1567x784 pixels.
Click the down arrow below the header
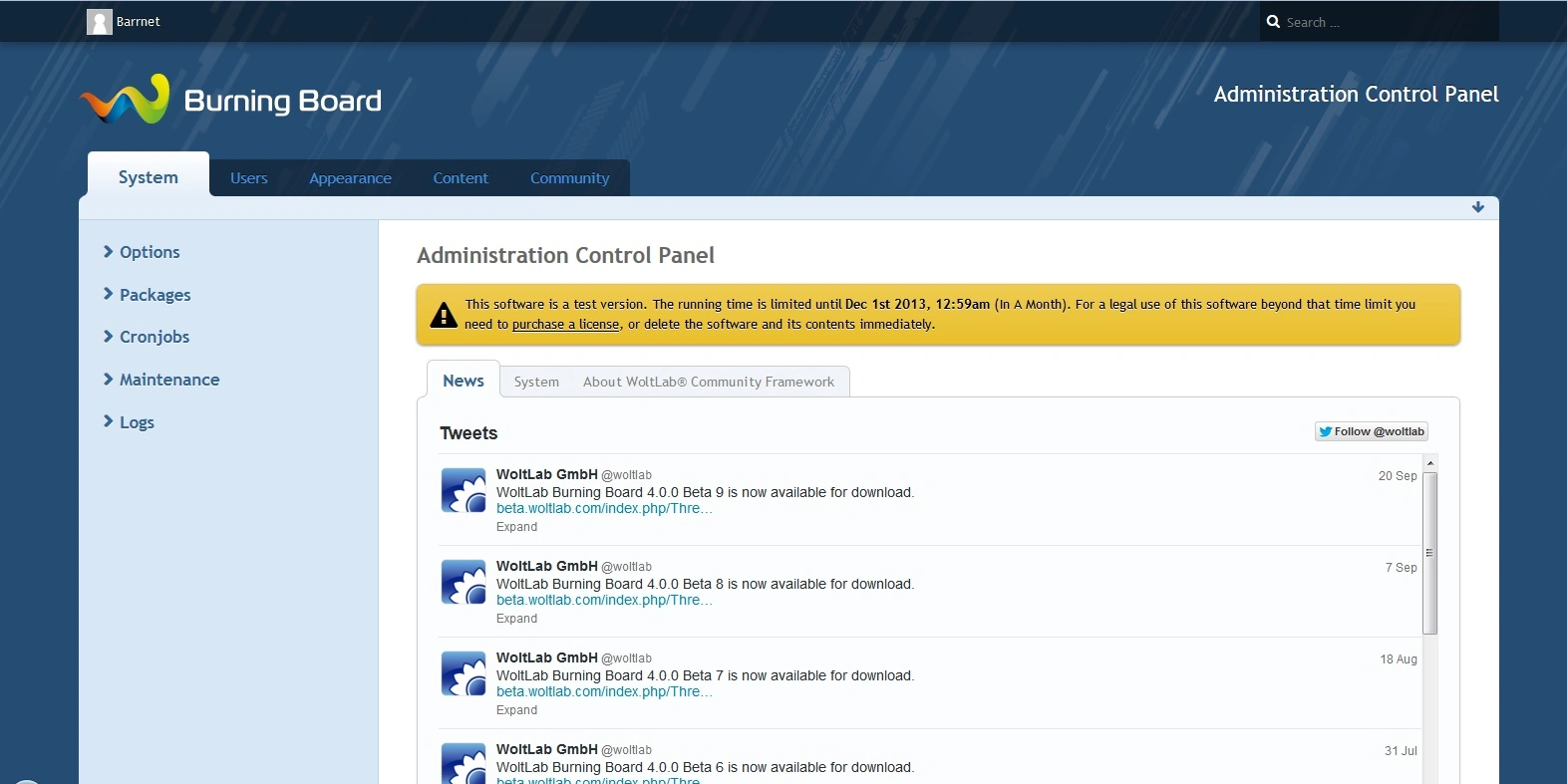(x=1478, y=207)
